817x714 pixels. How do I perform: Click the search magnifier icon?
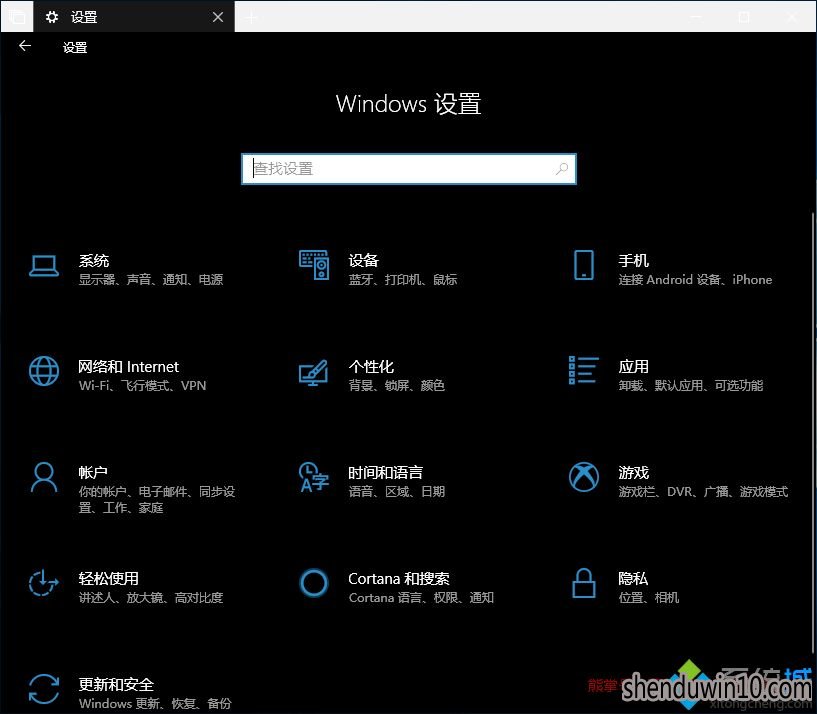562,169
